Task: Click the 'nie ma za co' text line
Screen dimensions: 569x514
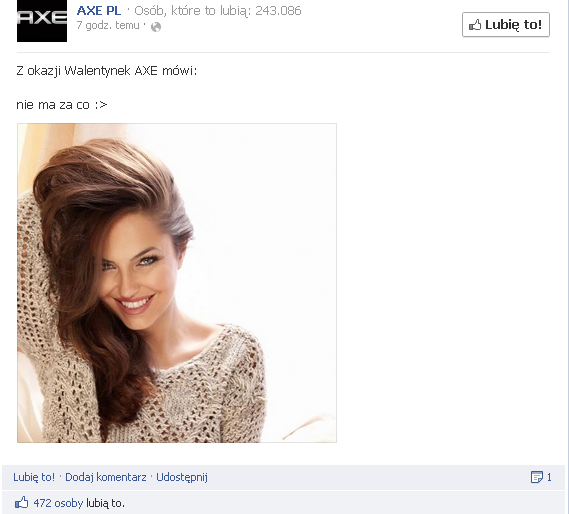Action: (x=62, y=105)
